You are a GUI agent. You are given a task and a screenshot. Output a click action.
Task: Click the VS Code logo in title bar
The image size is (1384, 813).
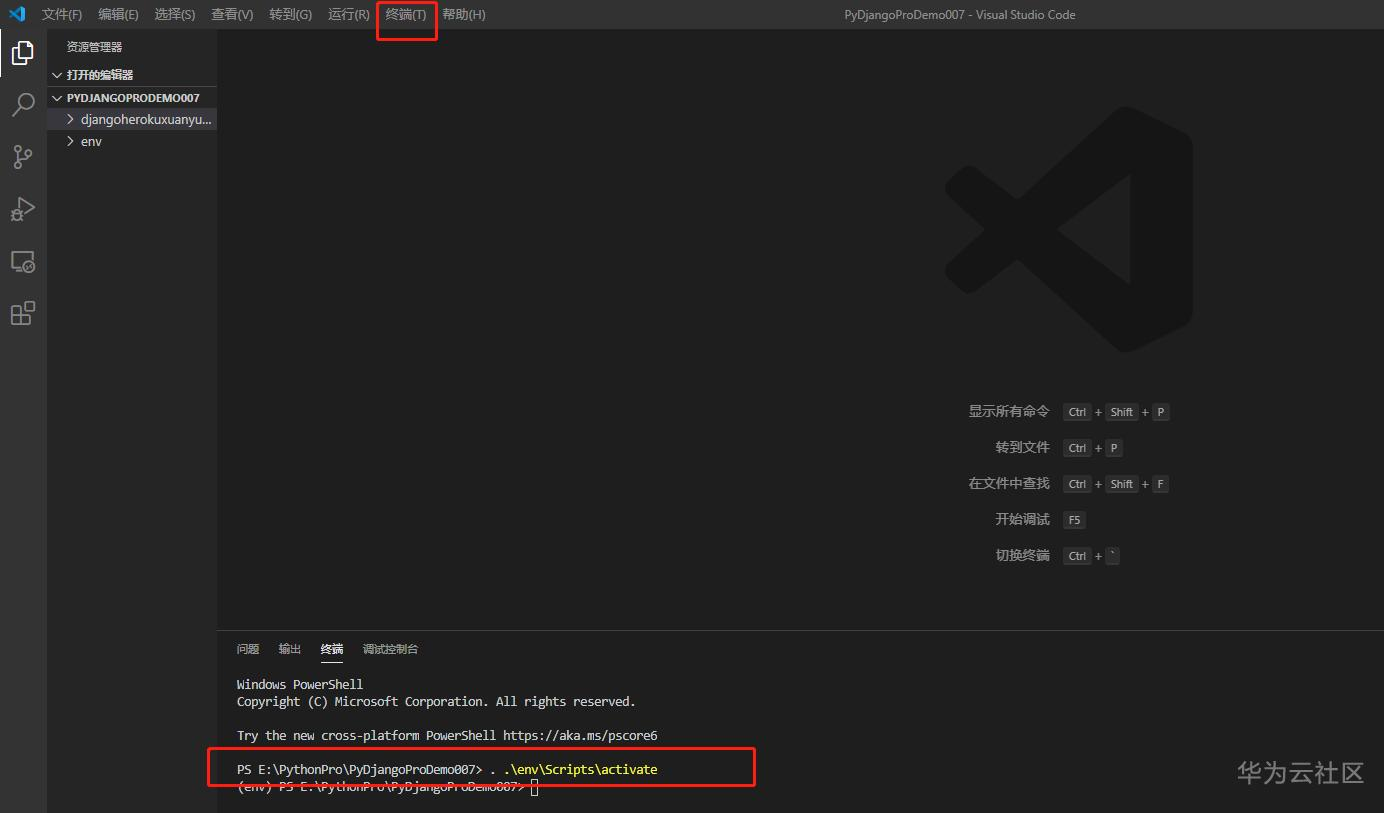click(x=17, y=14)
